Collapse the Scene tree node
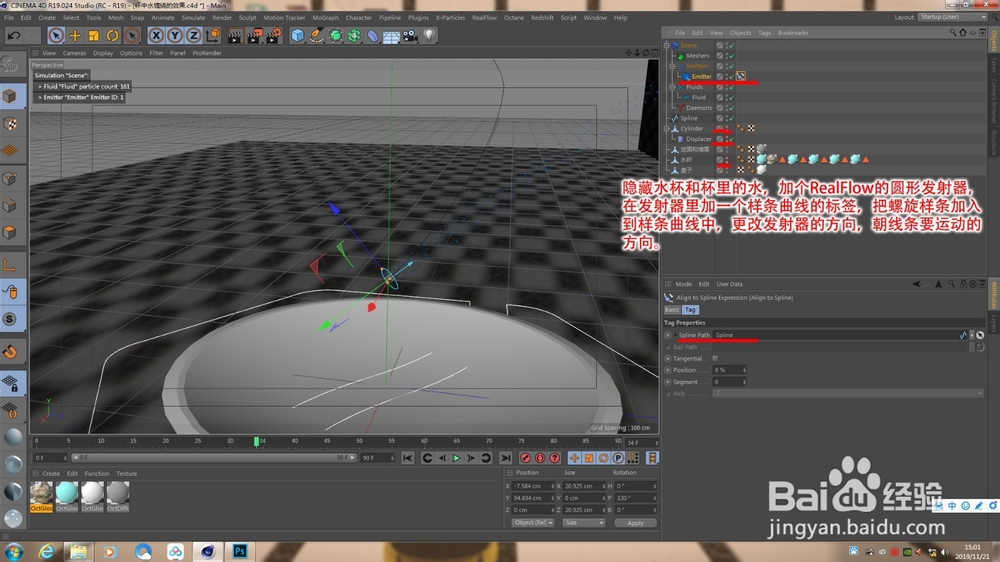The image size is (1000, 562). coord(666,45)
